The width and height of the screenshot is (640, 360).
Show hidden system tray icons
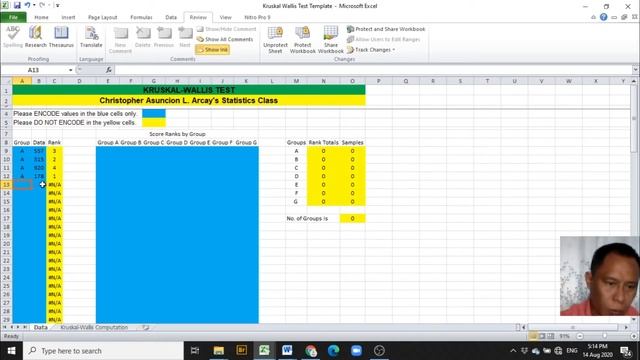513,351
